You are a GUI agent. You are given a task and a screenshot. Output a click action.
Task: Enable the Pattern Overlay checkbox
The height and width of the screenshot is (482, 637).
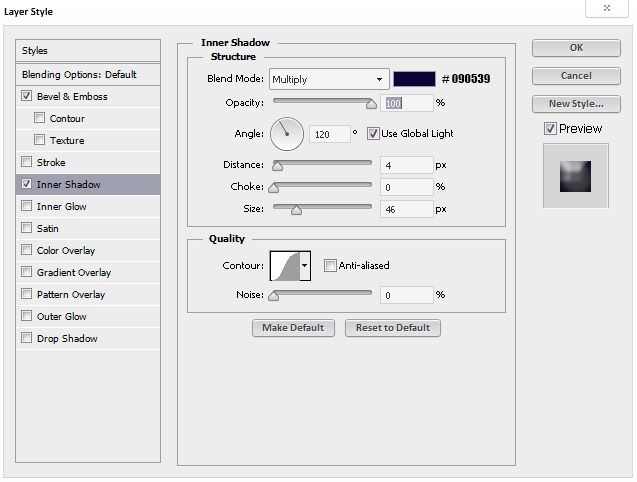(x=26, y=293)
